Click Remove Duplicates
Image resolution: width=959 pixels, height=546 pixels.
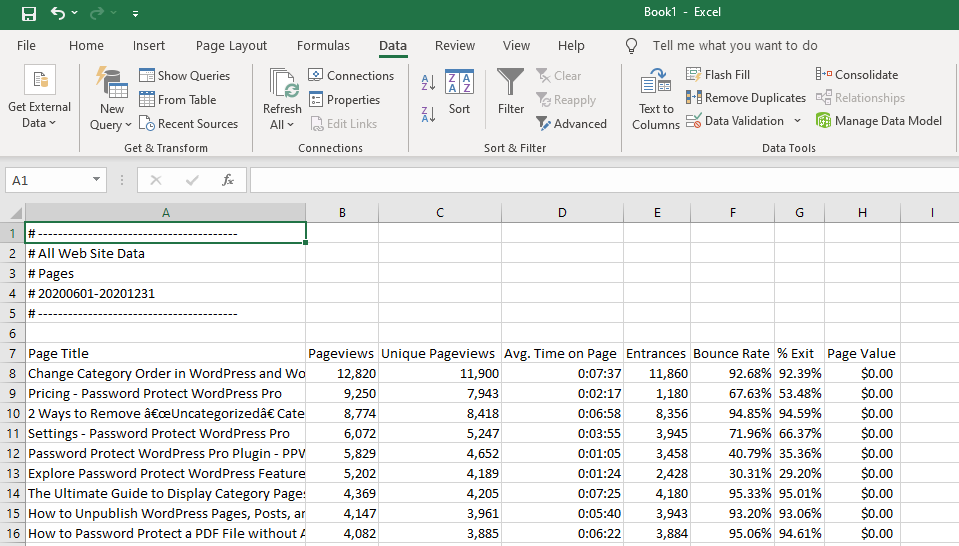click(746, 98)
